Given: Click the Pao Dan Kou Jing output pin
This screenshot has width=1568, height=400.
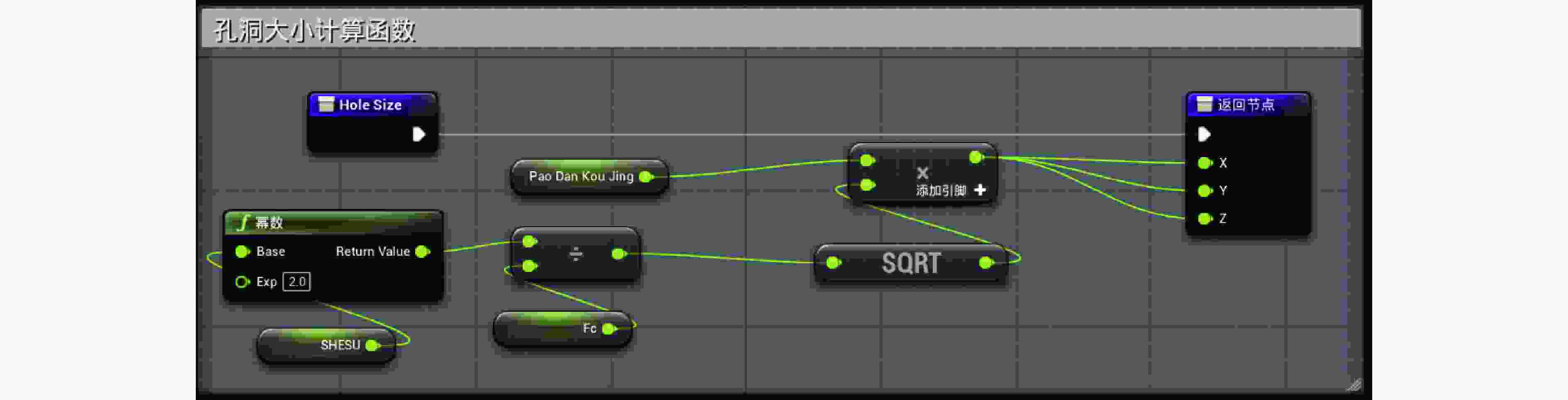Looking at the screenshot, I should pyautogui.click(x=646, y=176).
